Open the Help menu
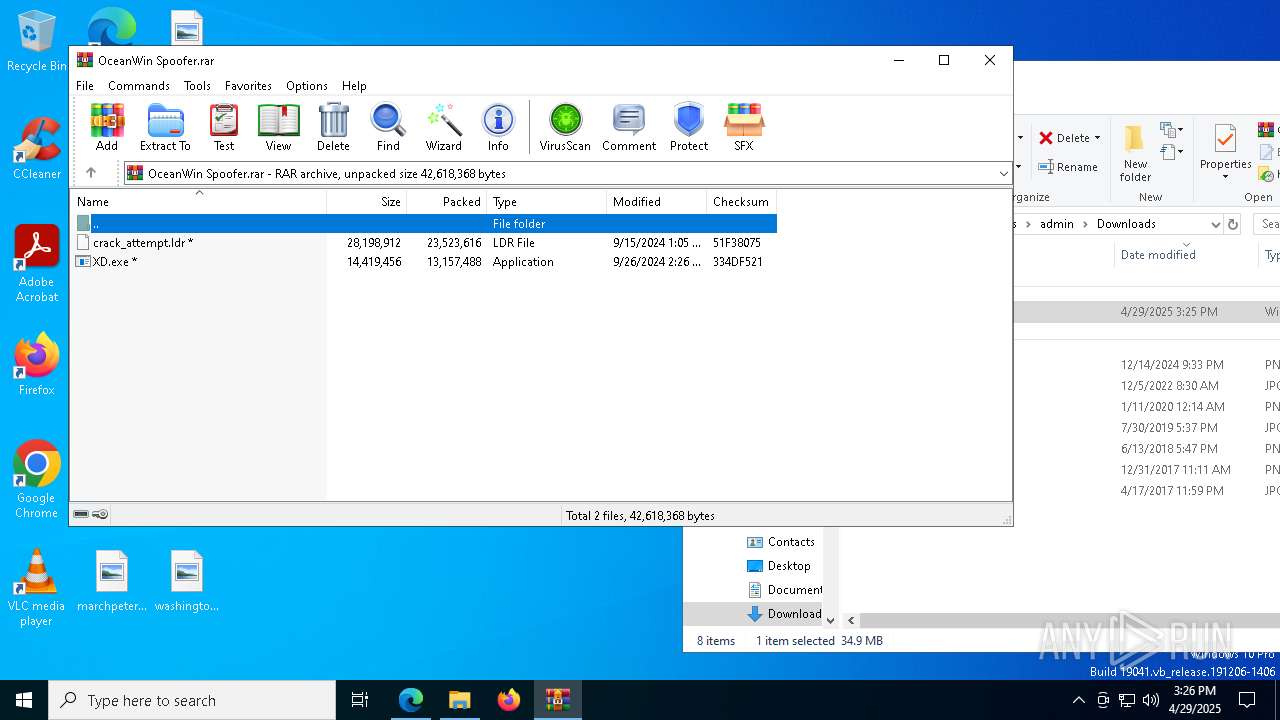 [x=354, y=86]
